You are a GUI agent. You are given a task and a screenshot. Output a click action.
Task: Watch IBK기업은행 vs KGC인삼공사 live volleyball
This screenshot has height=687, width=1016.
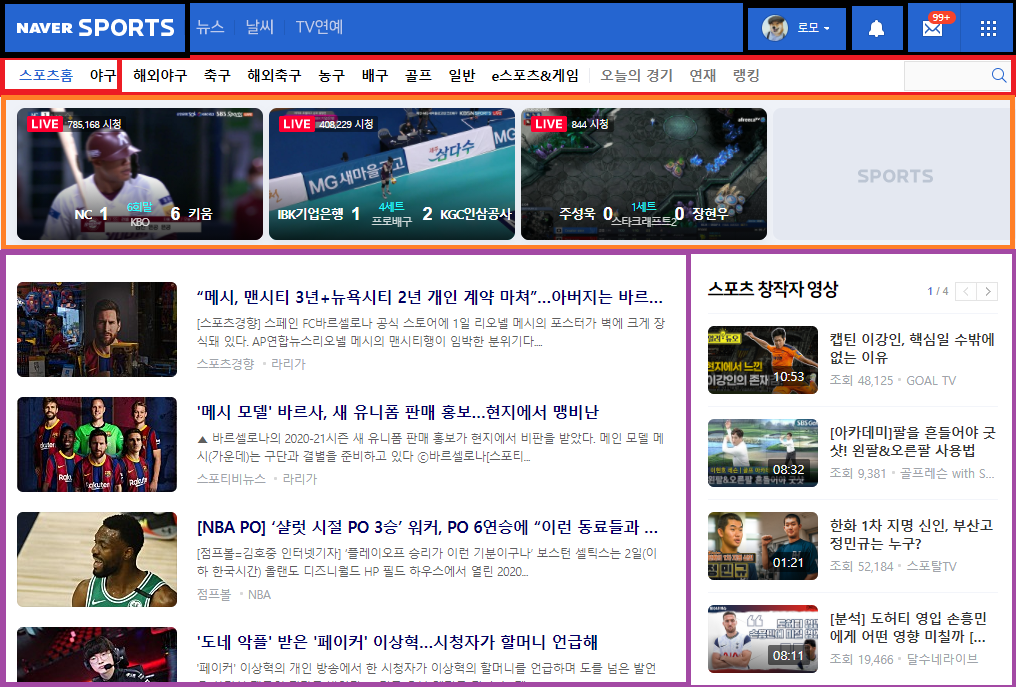pos(392,174)
